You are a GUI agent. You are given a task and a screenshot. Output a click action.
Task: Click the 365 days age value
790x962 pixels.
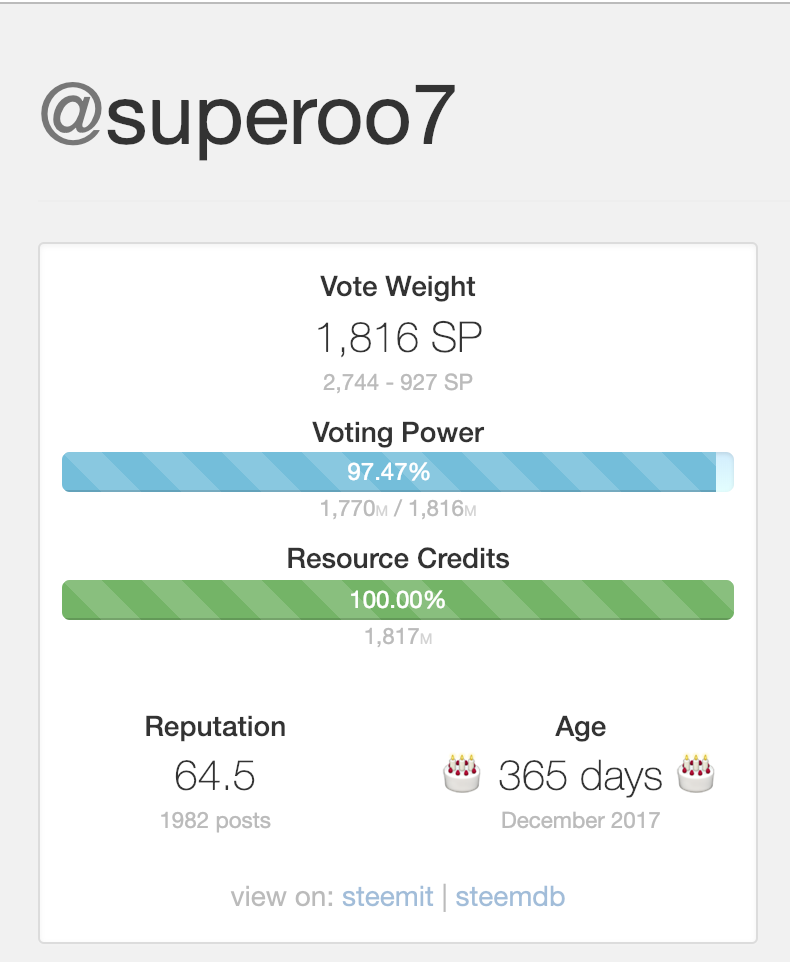tap(580, 775)
